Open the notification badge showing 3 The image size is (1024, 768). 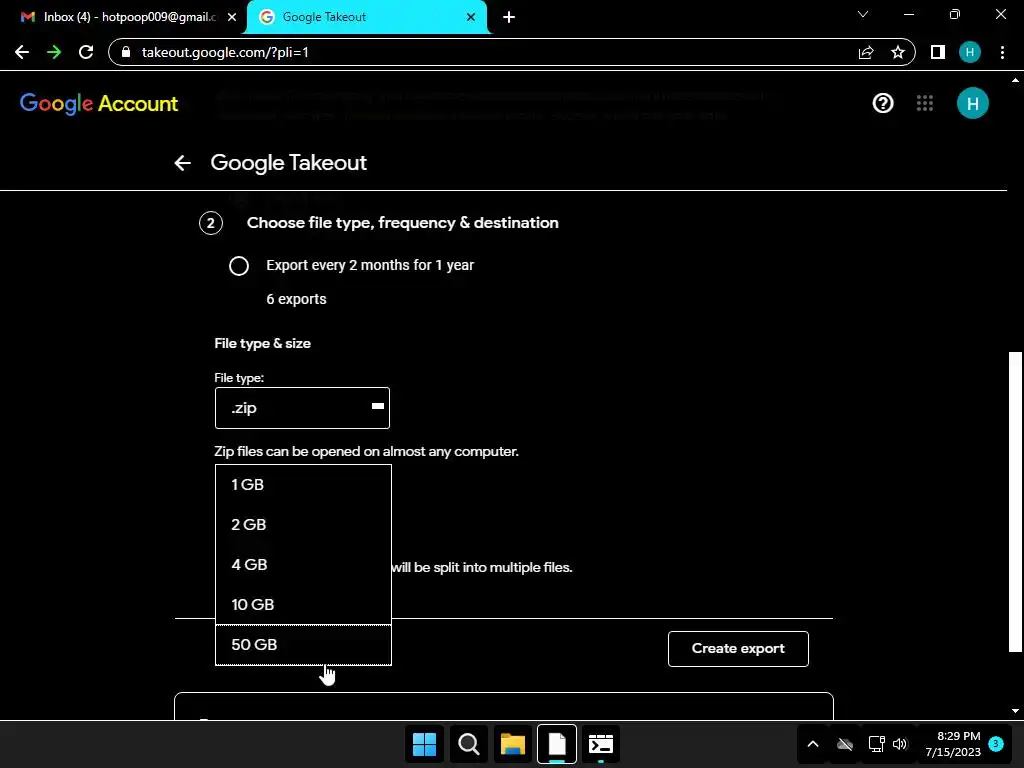click(x=996, y=744)
